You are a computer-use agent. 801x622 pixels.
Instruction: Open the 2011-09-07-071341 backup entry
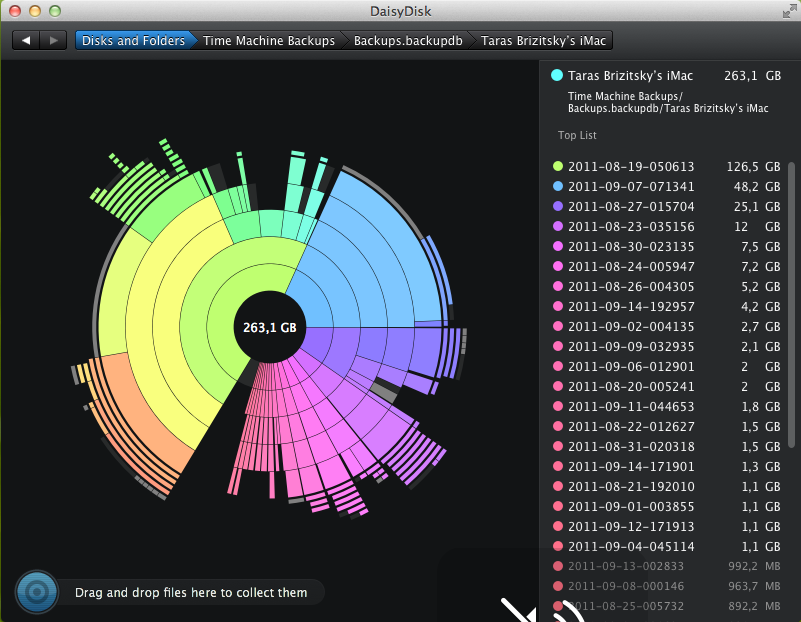click(667, 186)
